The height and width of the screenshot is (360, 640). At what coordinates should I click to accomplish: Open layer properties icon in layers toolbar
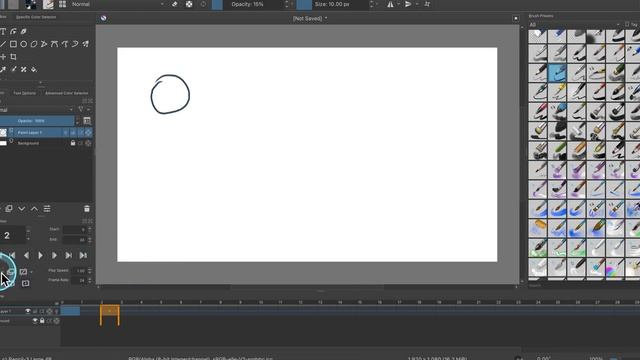[x=47, y=209]
